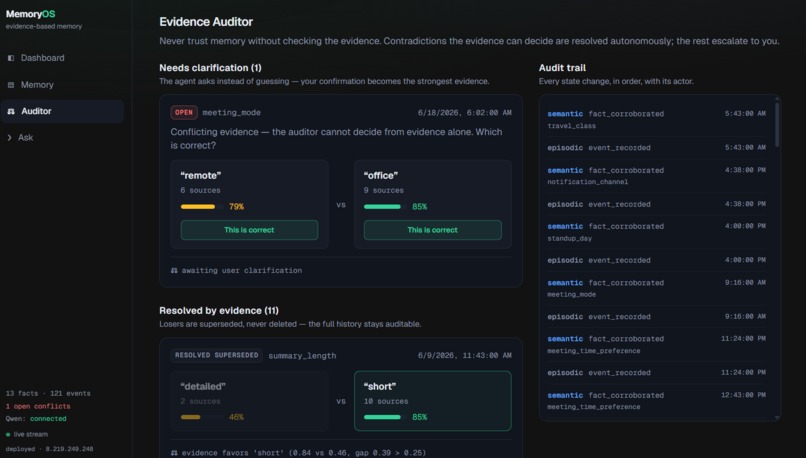806x458 pixels.
Task: Click the episodic event_recorded 4:00:00 PM row
Action: pos(656,260)
